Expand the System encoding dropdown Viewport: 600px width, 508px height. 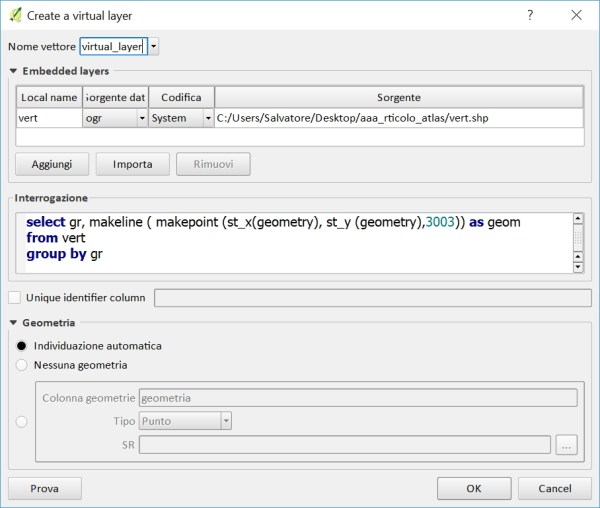pyautogui.click(x=208, y=118)
